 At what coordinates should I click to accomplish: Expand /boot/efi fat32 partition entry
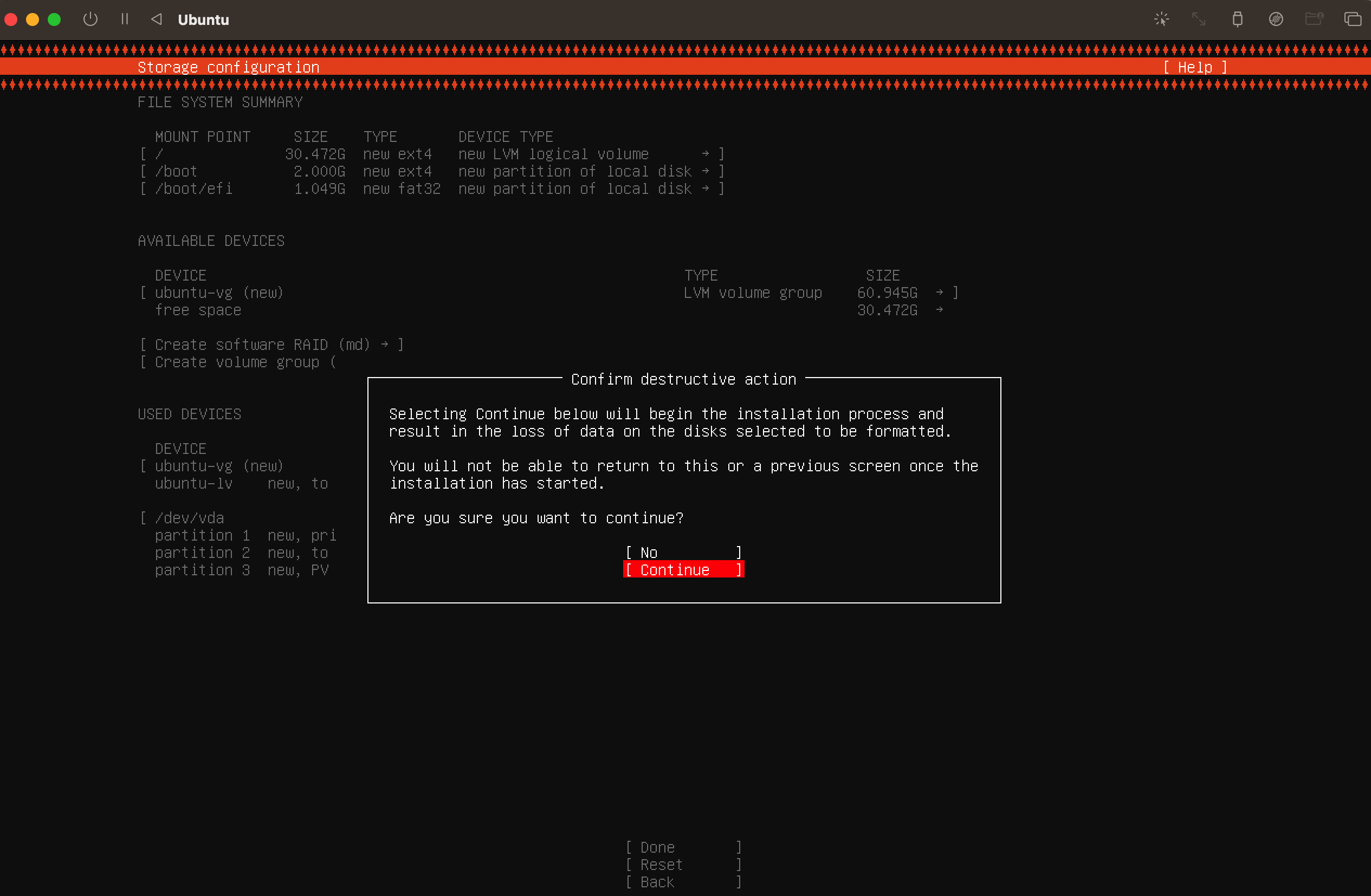point(705,189)
